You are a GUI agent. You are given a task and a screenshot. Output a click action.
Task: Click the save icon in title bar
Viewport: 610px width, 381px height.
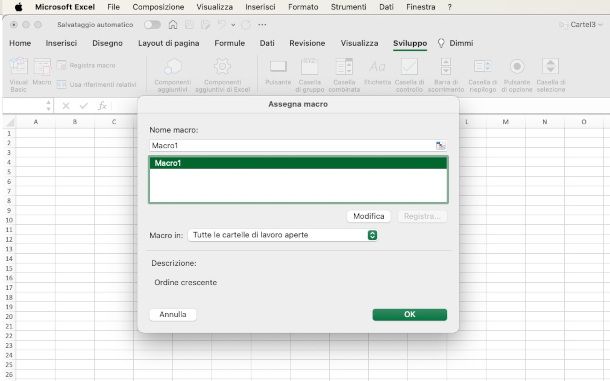189,25
